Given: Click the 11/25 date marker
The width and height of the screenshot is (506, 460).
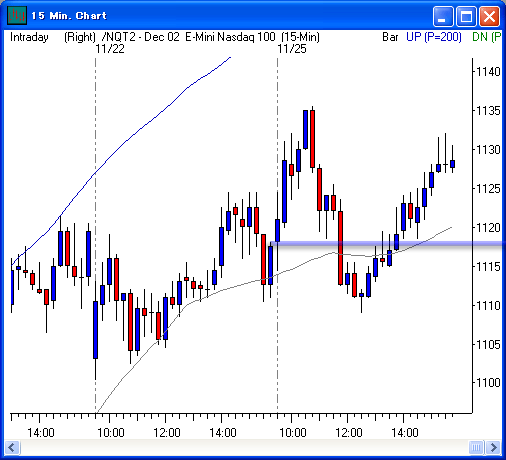Looking at the screenshot, I should [x=292, y=49].
